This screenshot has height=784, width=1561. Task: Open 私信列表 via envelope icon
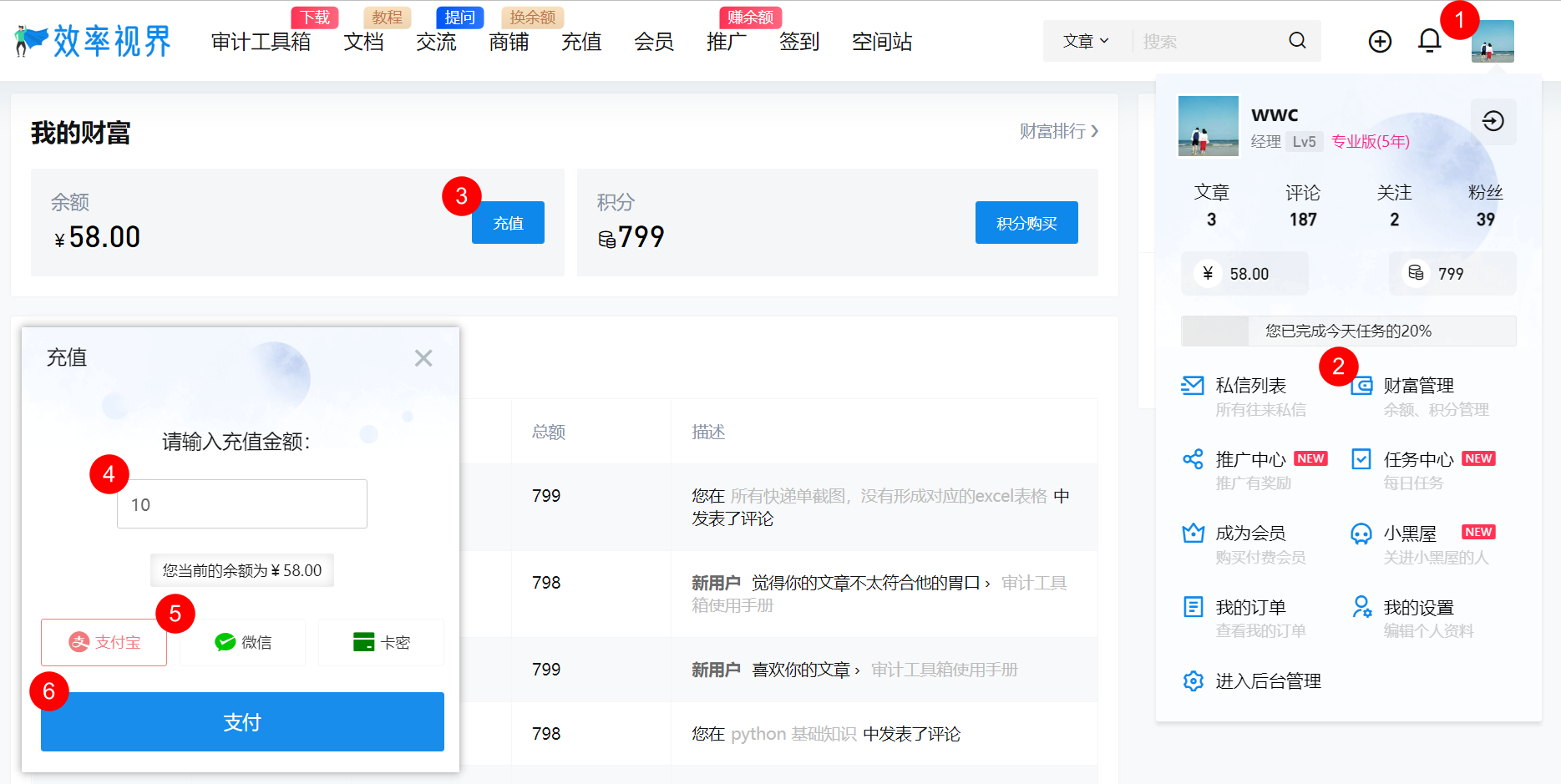1193,385
